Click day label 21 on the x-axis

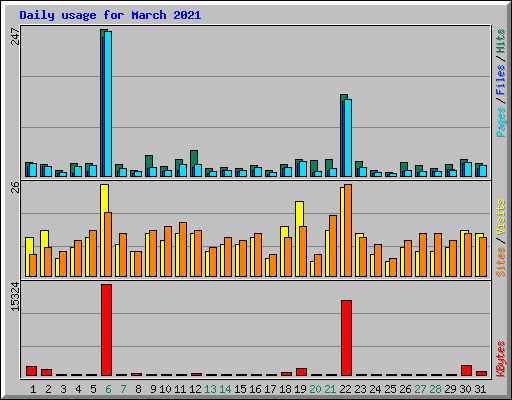tap(330, 389)
